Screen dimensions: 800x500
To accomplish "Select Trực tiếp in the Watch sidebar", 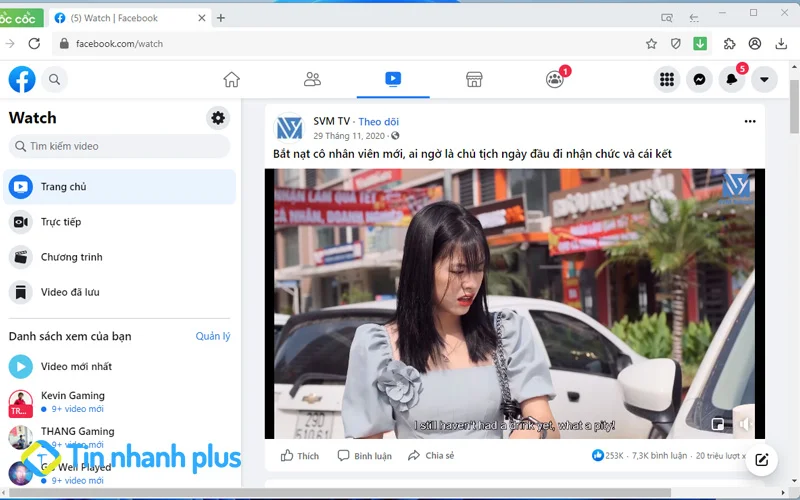I will pos(119,222).
